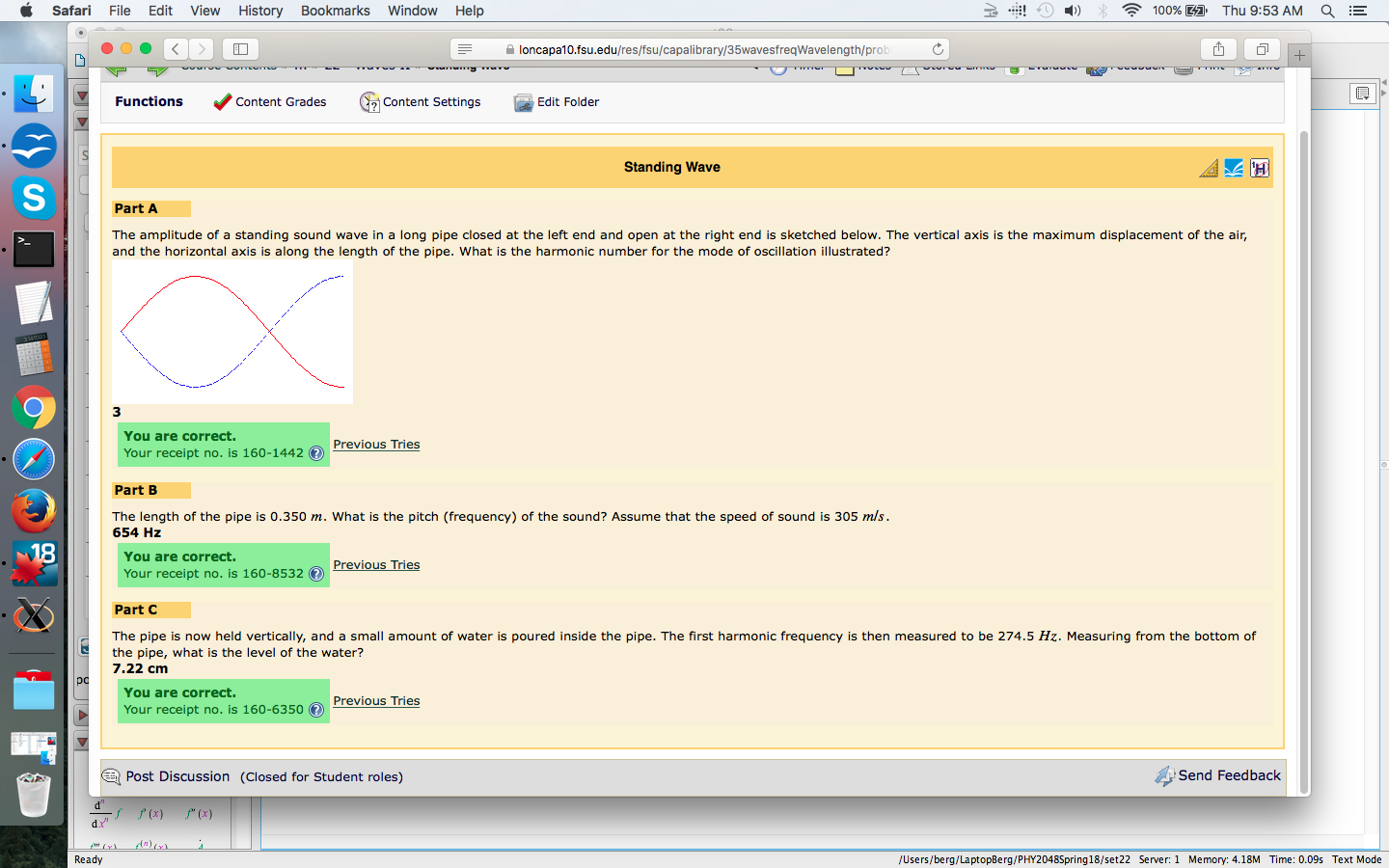Viewport: 1389px width, 868px height.
Task: Click the Safari Share button
Action: (x=1219, y=48)
